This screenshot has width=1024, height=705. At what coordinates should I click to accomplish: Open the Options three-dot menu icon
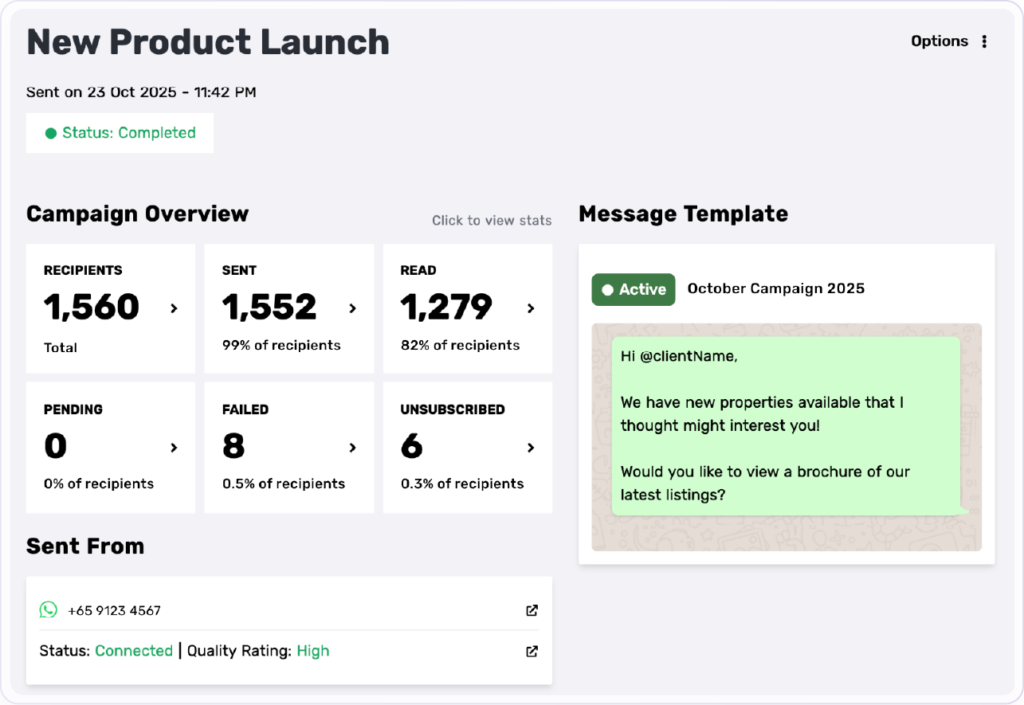click(x=984, y=42)
